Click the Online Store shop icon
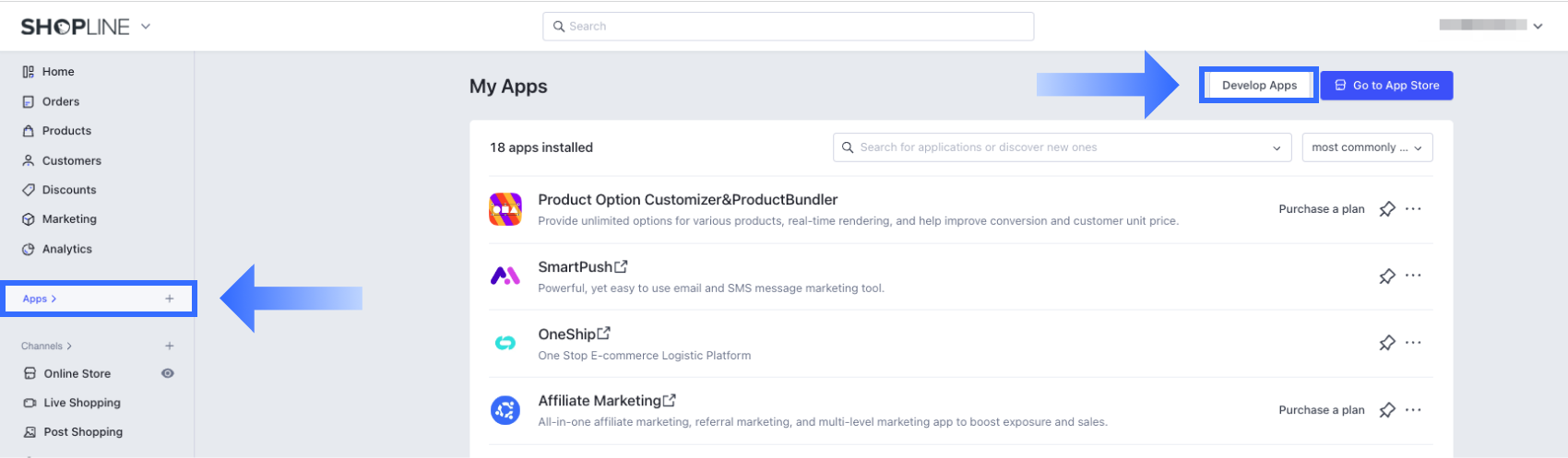Image resolution: width=1568 pixels, height=458 pixels. tap(30, 374)
